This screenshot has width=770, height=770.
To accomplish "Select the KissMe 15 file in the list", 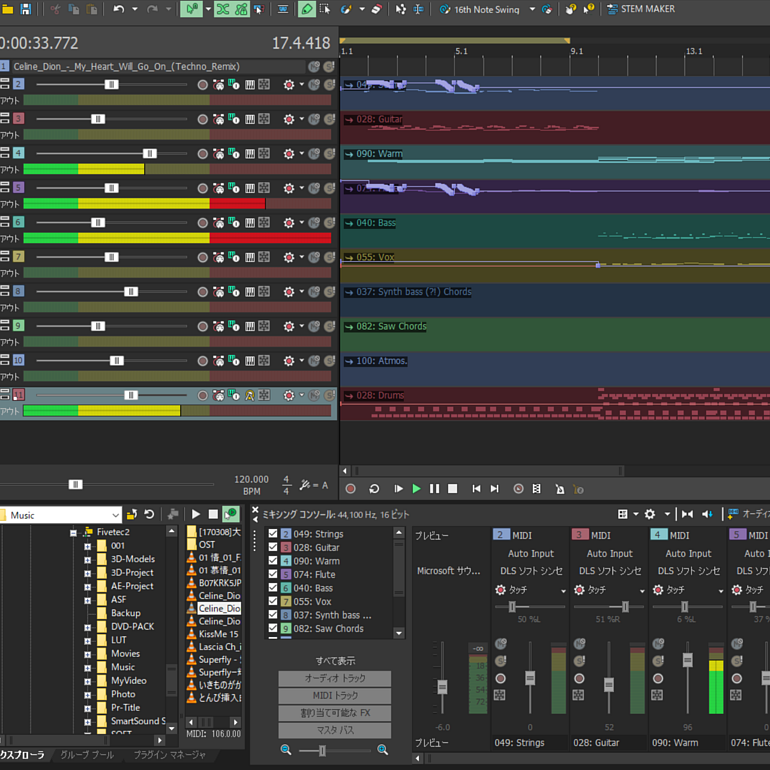I will 214,634.
